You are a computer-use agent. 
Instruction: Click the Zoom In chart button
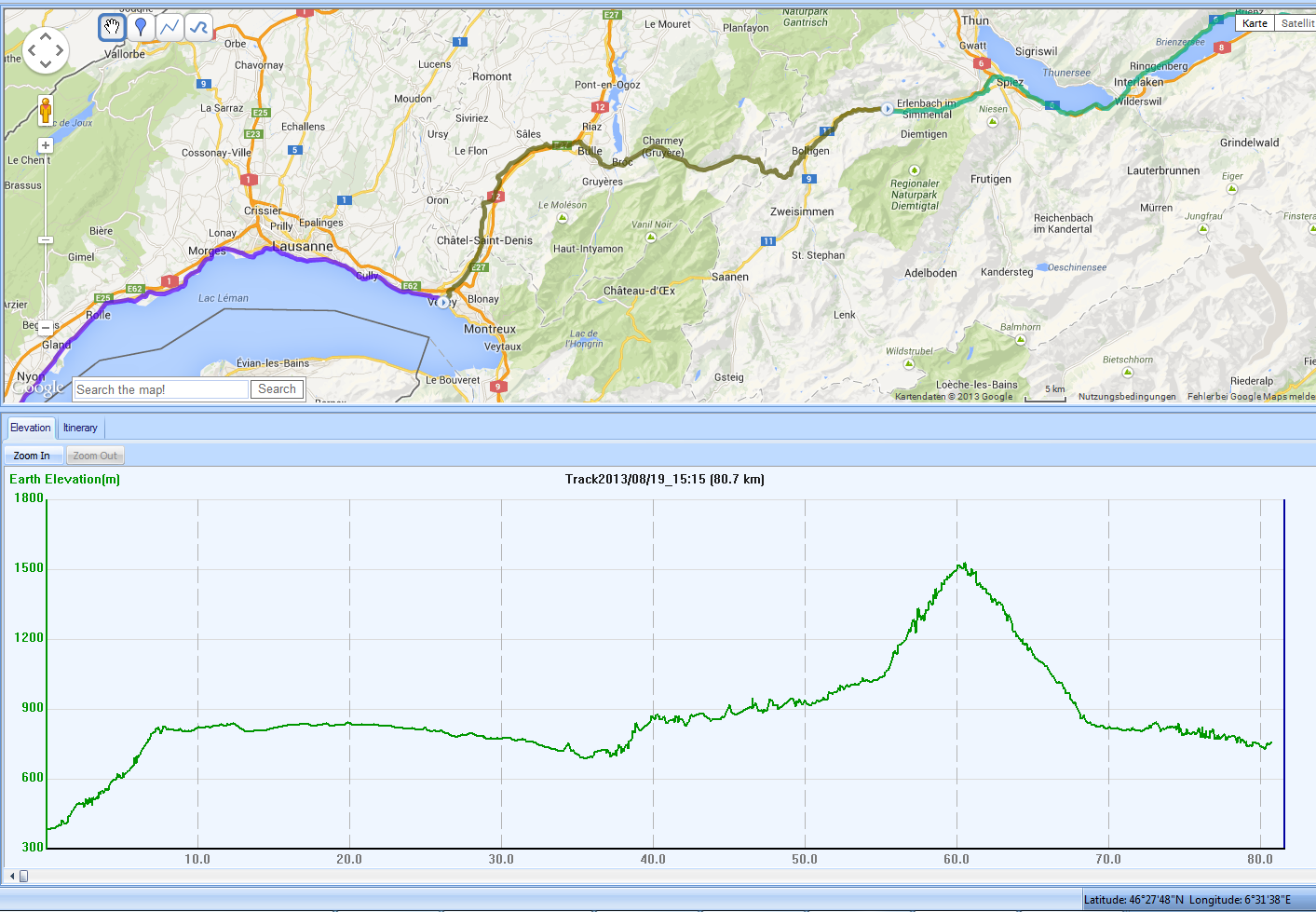33,456
